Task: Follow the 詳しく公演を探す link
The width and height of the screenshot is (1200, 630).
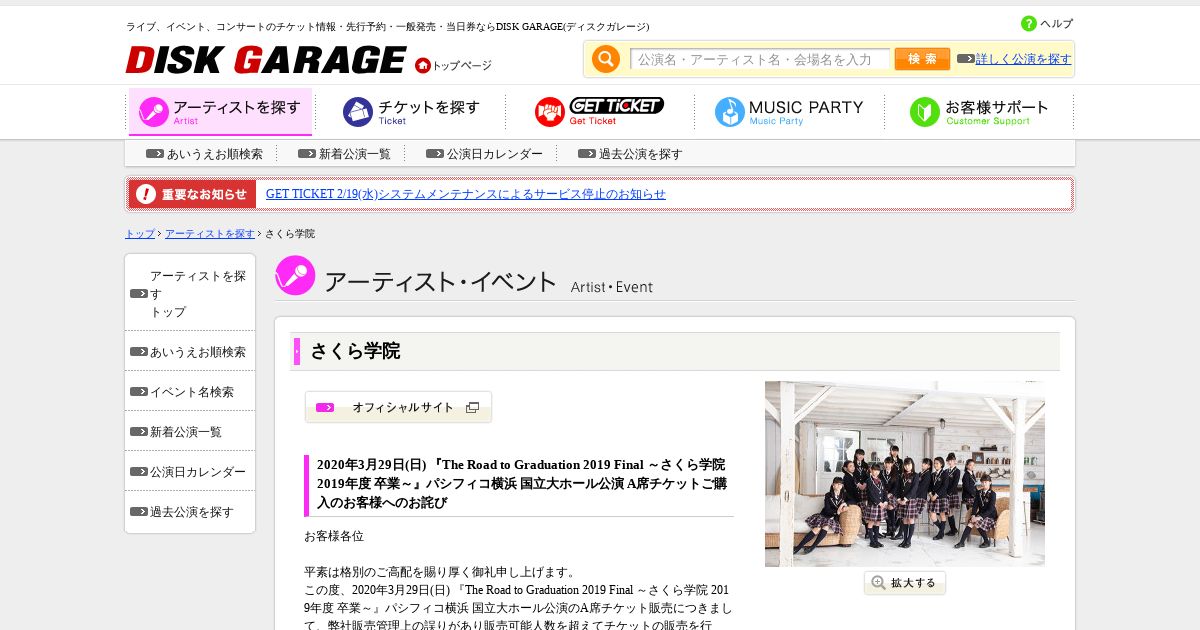Action: [x=1024, y=59]
